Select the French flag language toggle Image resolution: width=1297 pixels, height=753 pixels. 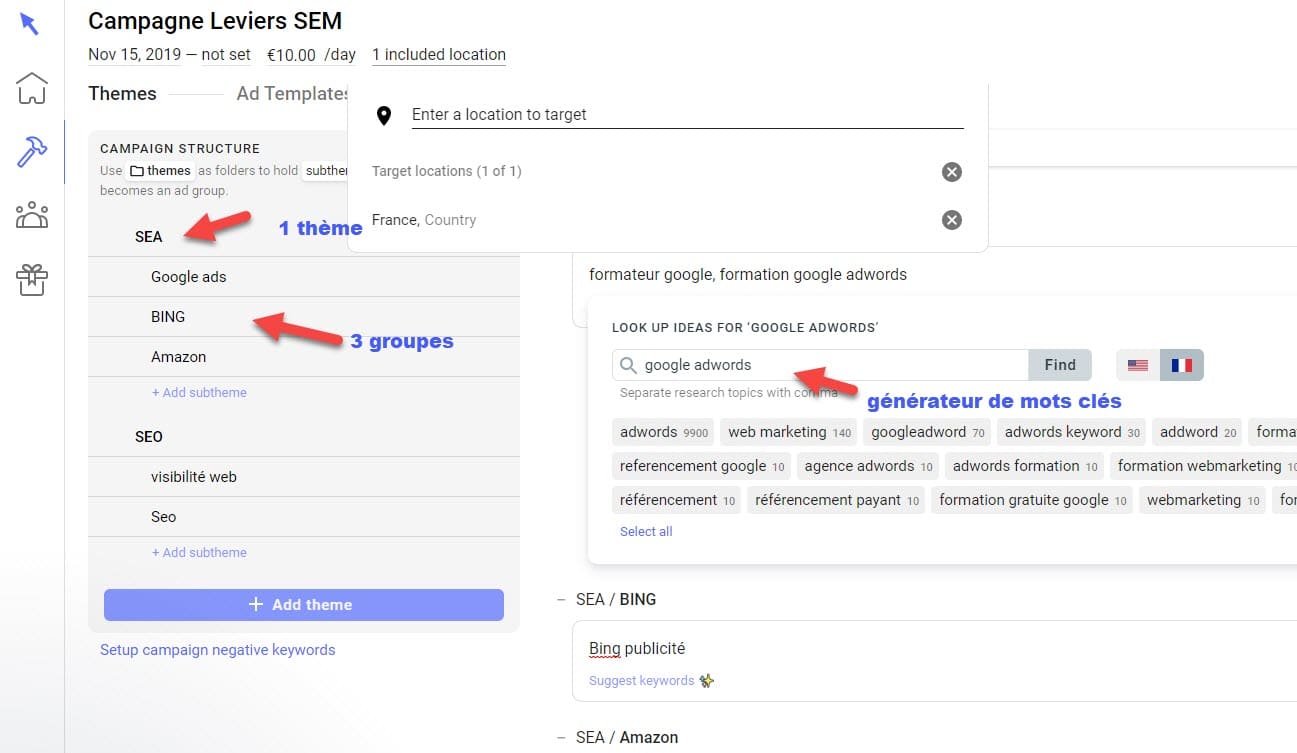point(1182,365)
